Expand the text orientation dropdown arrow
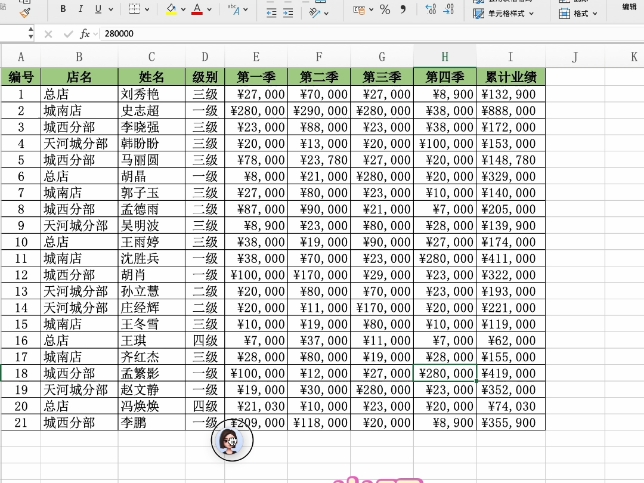The image size is (644, 483). [x=326, y=14]
